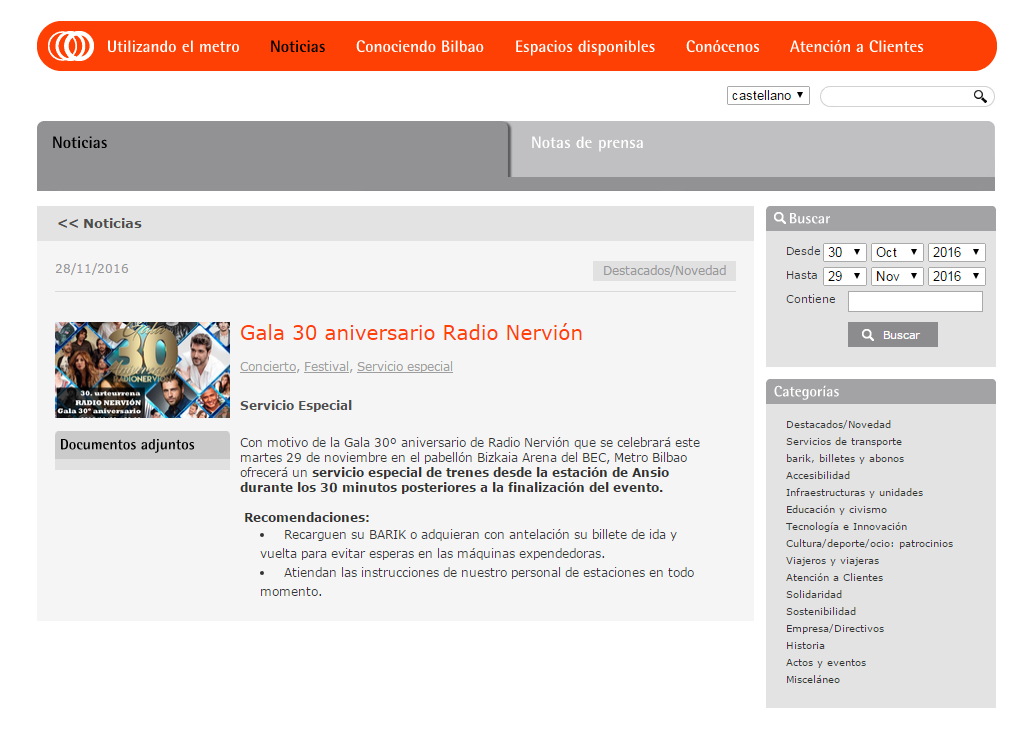Select the Solidaridad category

[x=814, y=594]
